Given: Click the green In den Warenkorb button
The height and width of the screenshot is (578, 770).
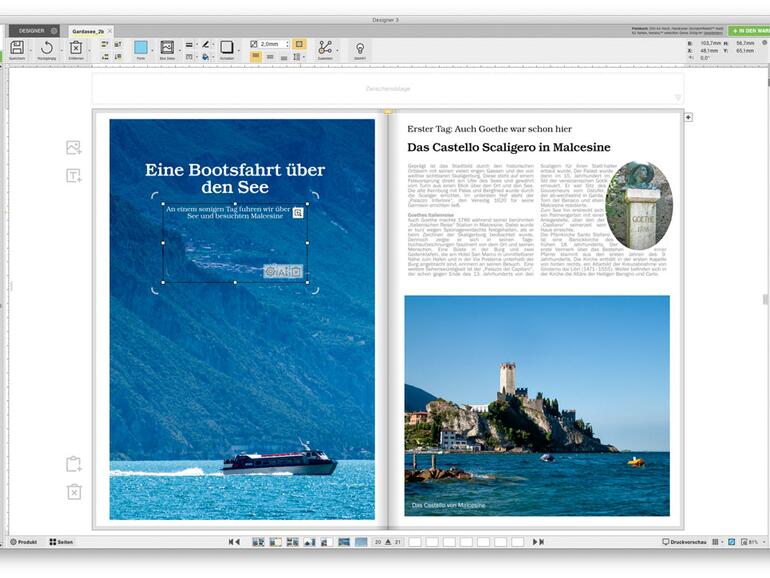Looking at the screenshot, I should 748,31.
